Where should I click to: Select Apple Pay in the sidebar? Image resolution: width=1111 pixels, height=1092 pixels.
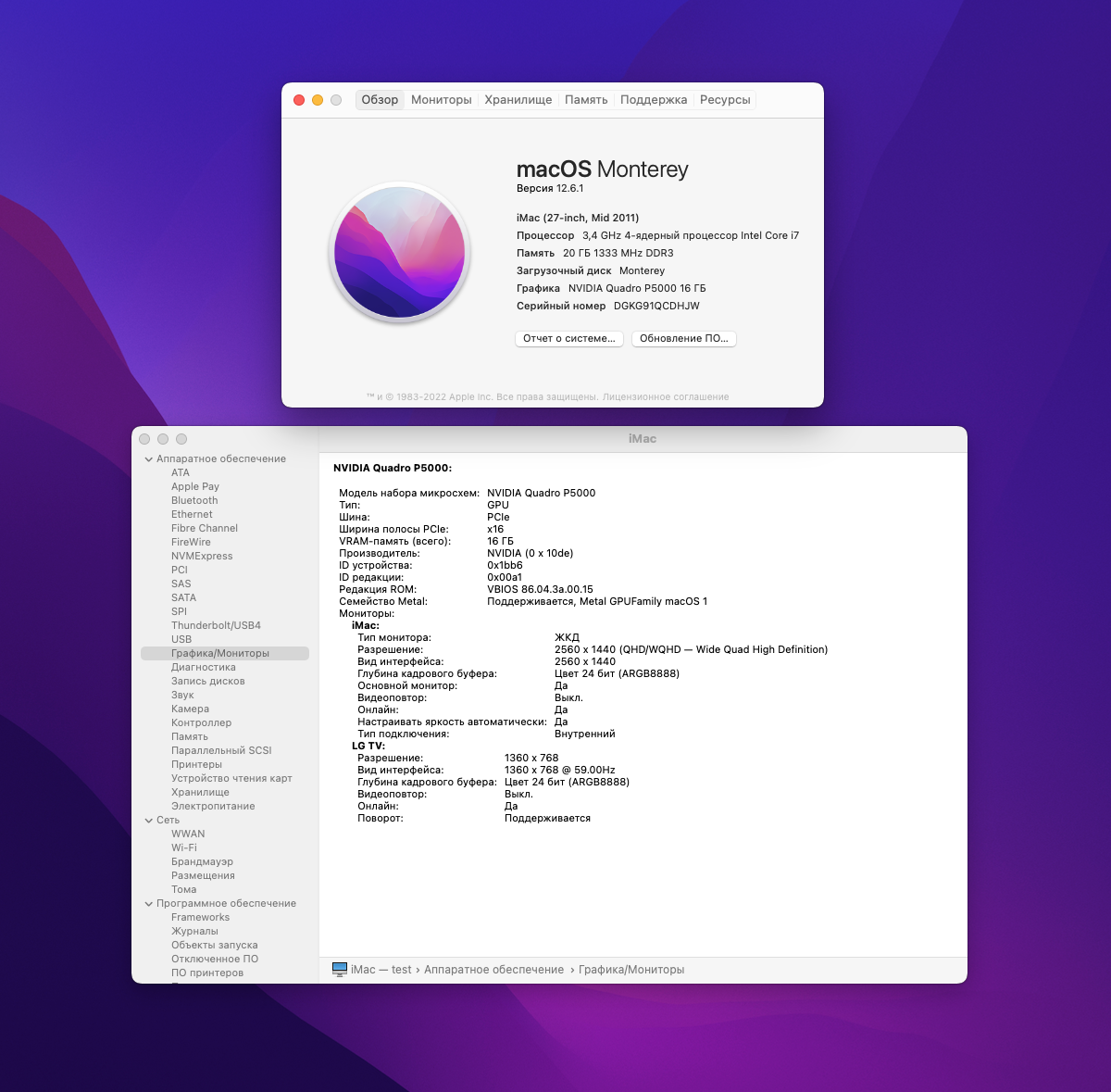point(195,487)
